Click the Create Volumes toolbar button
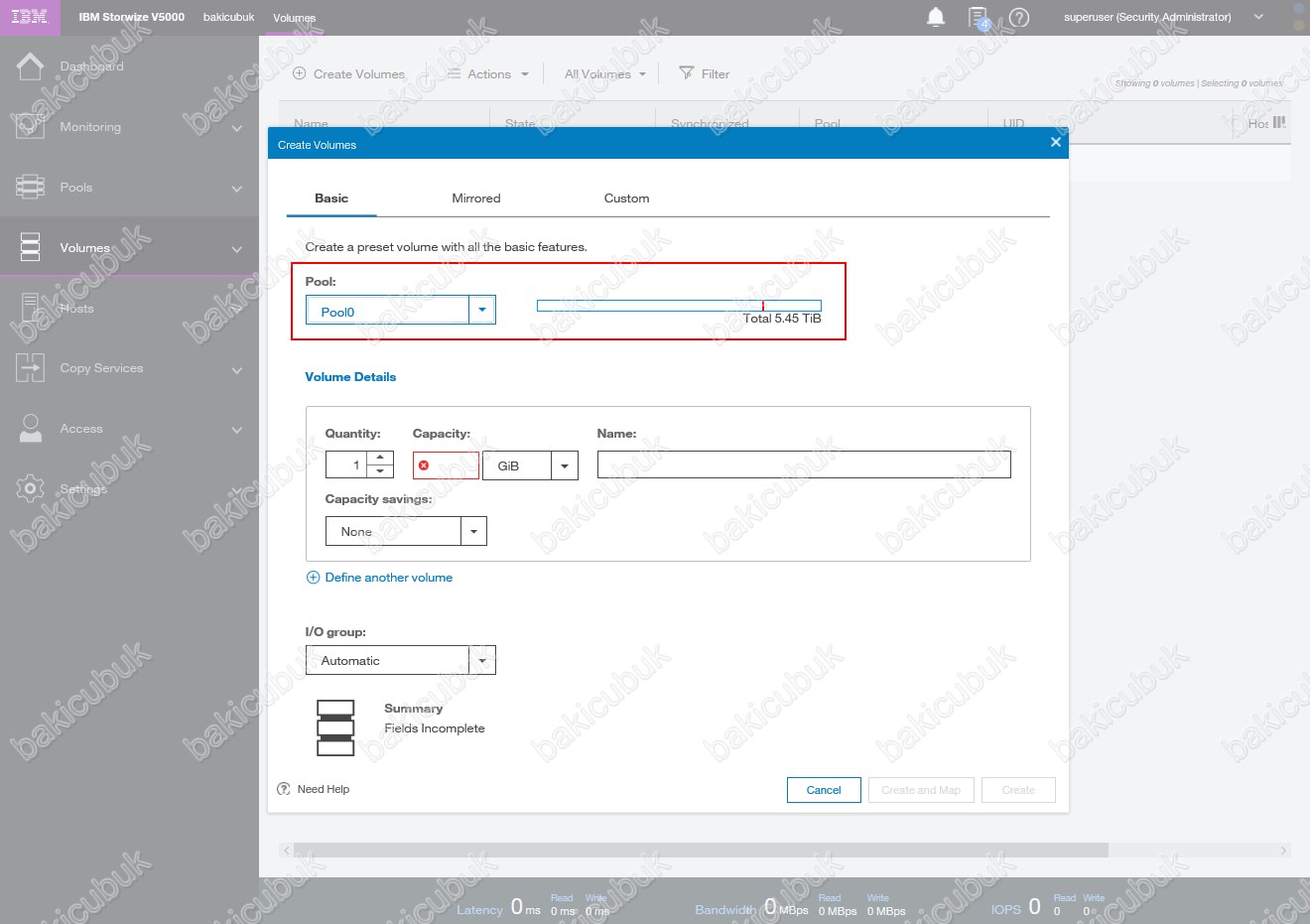The image size is (1310, 924). pos(349,74)
